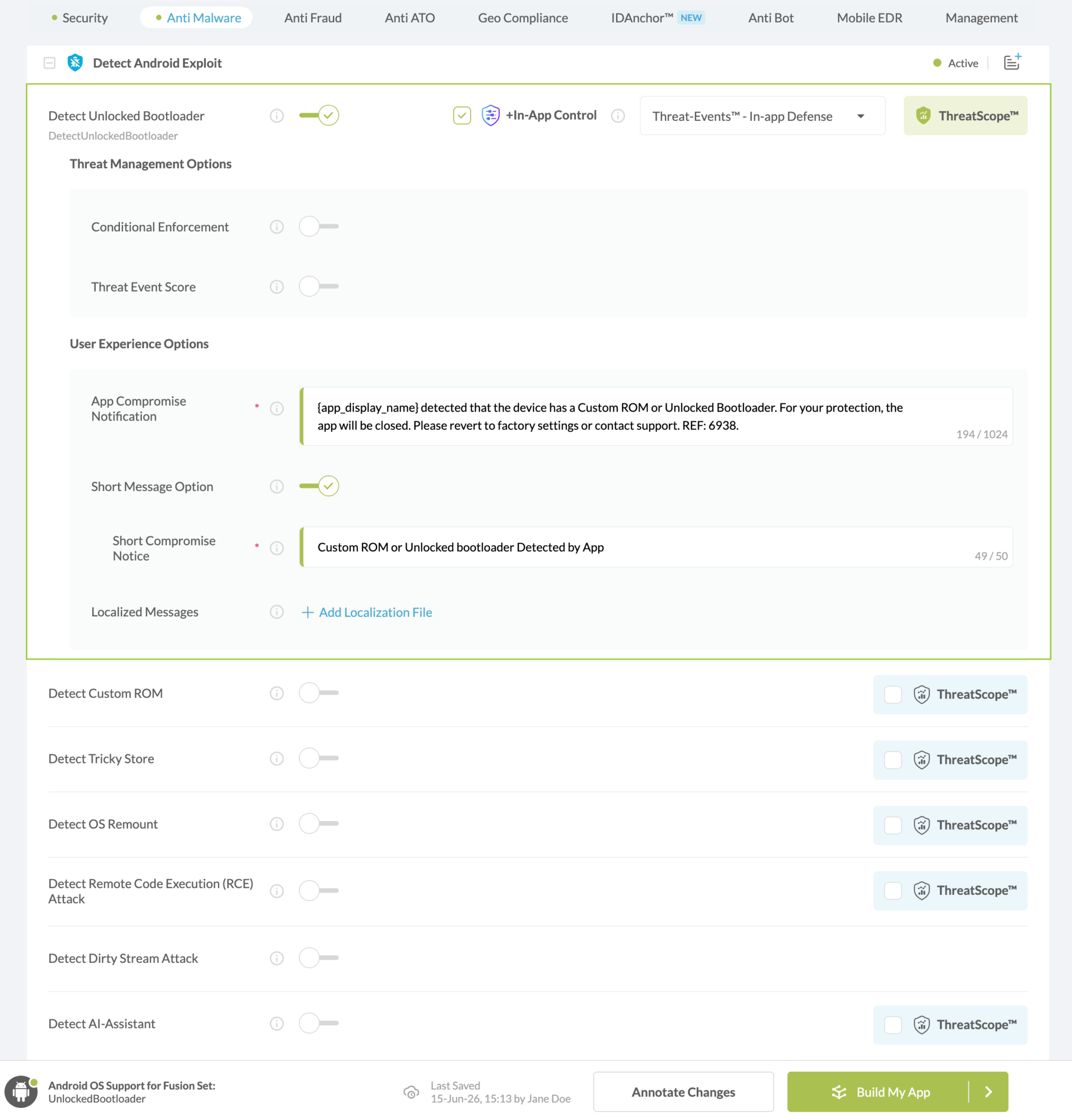Check ThreatScope checkbox for Detect OS Remount
The width and height of the screenshot is (1072, 1120).
tap(892, 825)
